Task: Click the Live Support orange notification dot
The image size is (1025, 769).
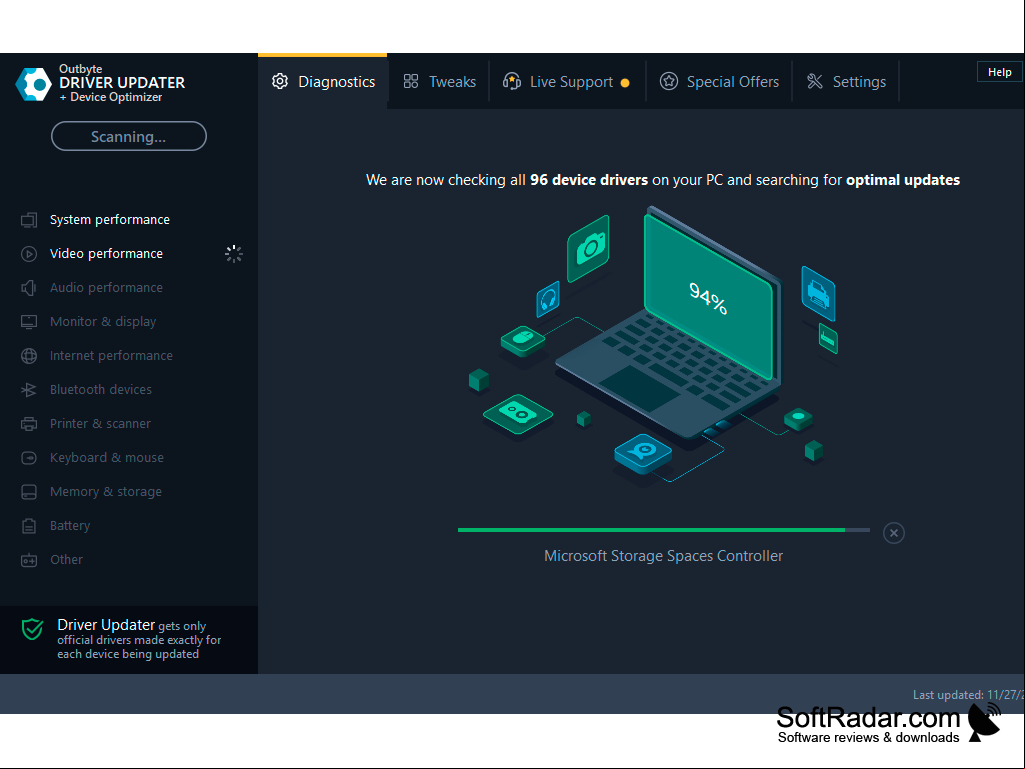Action: [x=625, y=83]
